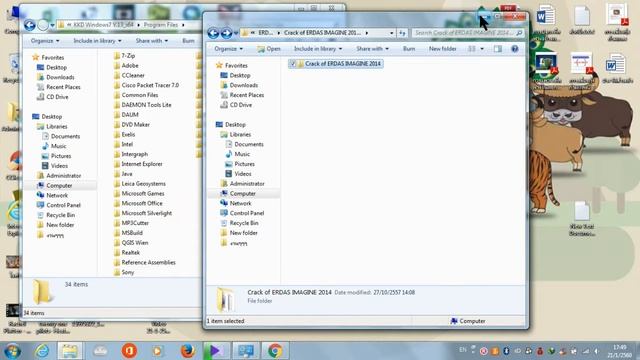Screen dimensions: 640x360
Task: Select Computer in front window sidebar
Action: click(x=238, y=193)
